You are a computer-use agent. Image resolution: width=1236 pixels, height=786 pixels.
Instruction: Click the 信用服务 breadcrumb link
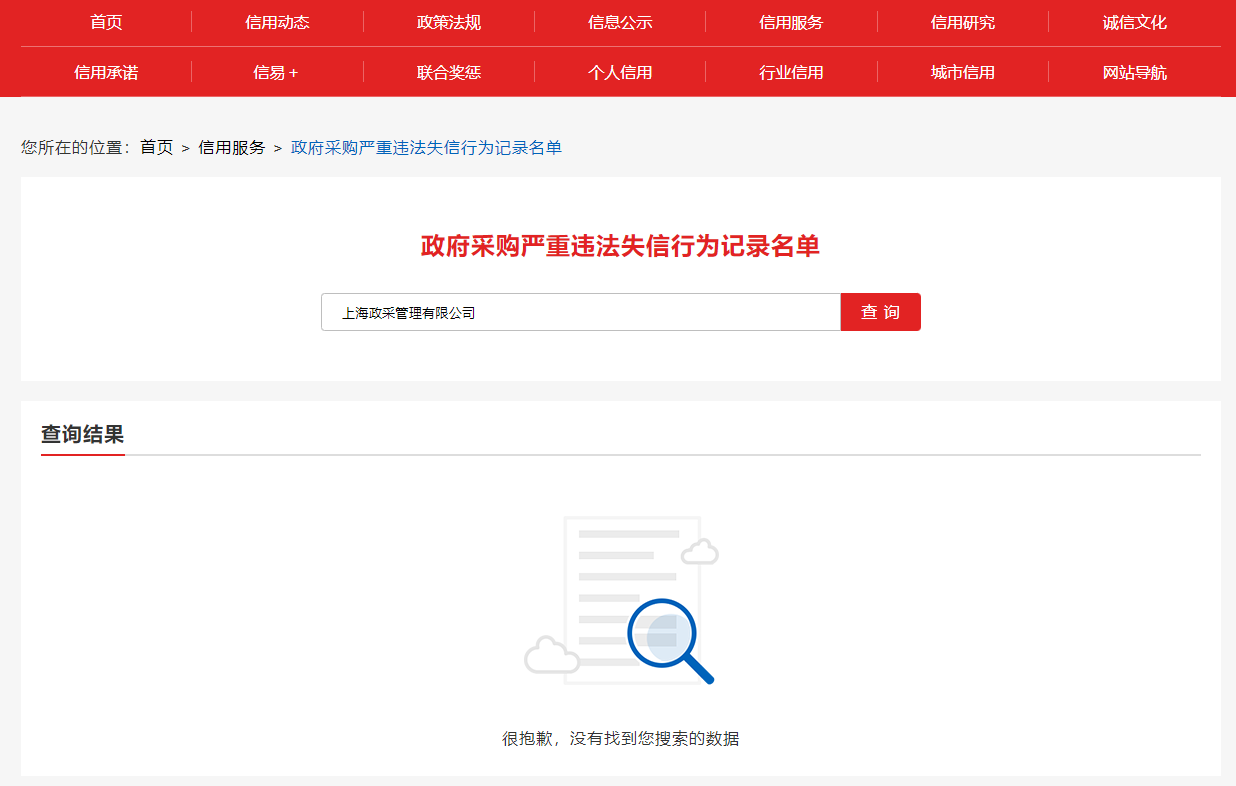[232, 148]
